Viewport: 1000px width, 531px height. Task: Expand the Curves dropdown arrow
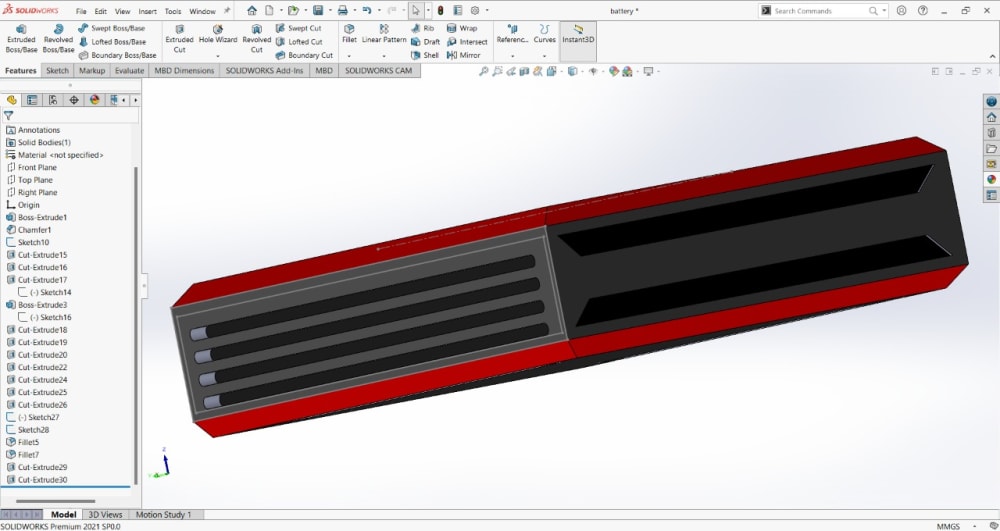coord(544,56)
